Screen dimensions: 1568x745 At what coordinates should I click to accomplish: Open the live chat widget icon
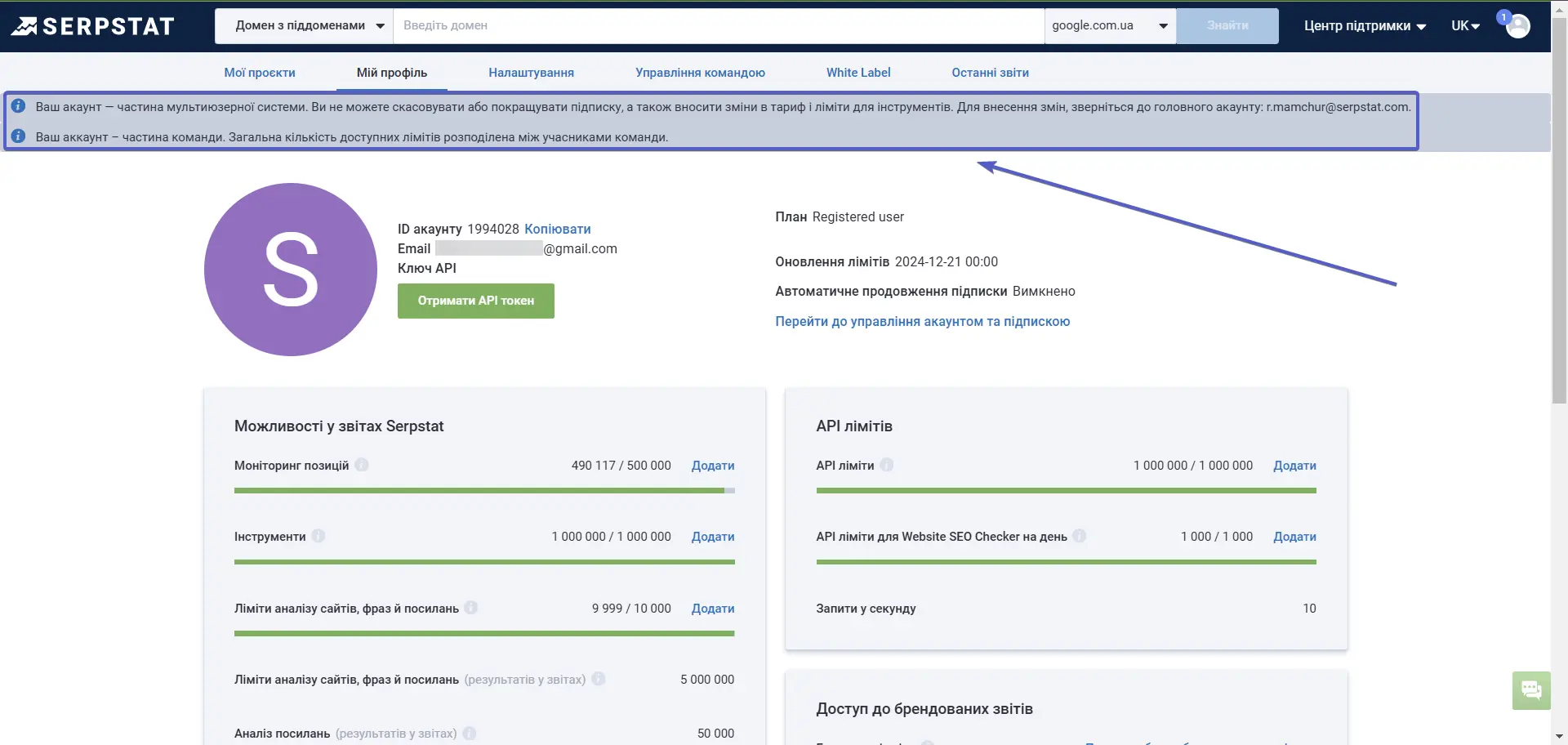(1531, 690)
